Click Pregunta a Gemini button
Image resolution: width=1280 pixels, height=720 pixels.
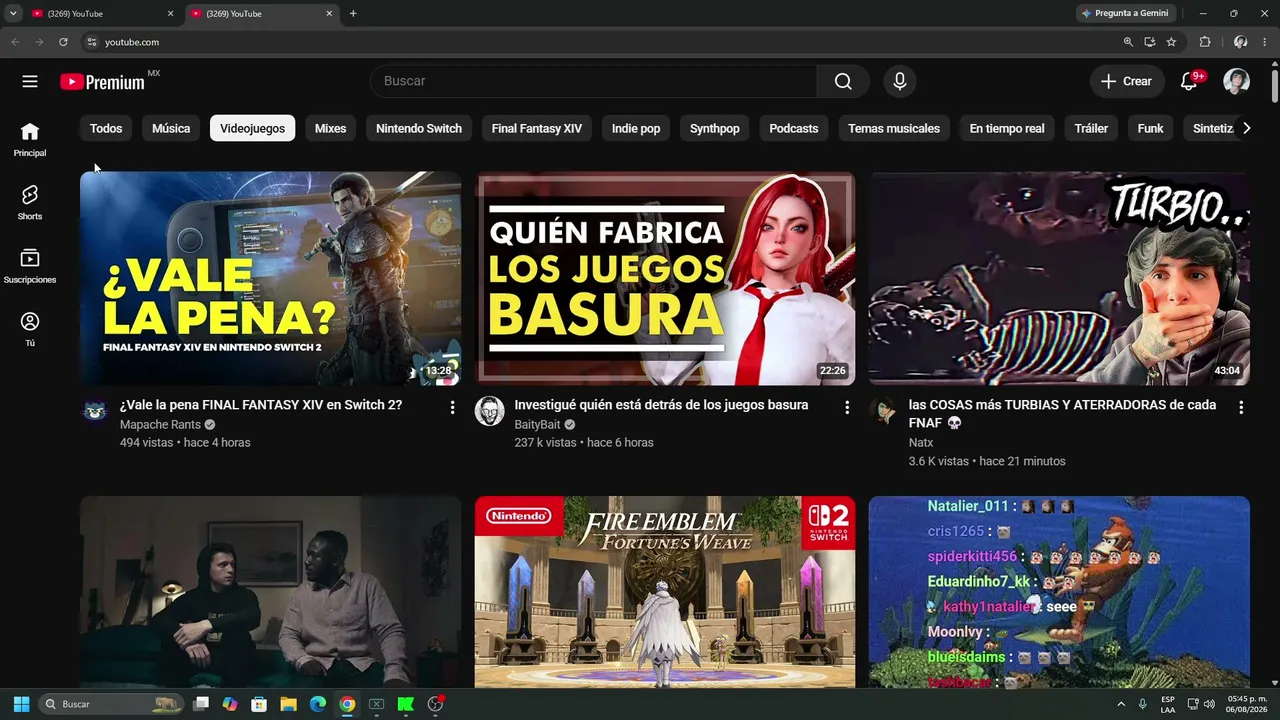1125,14
